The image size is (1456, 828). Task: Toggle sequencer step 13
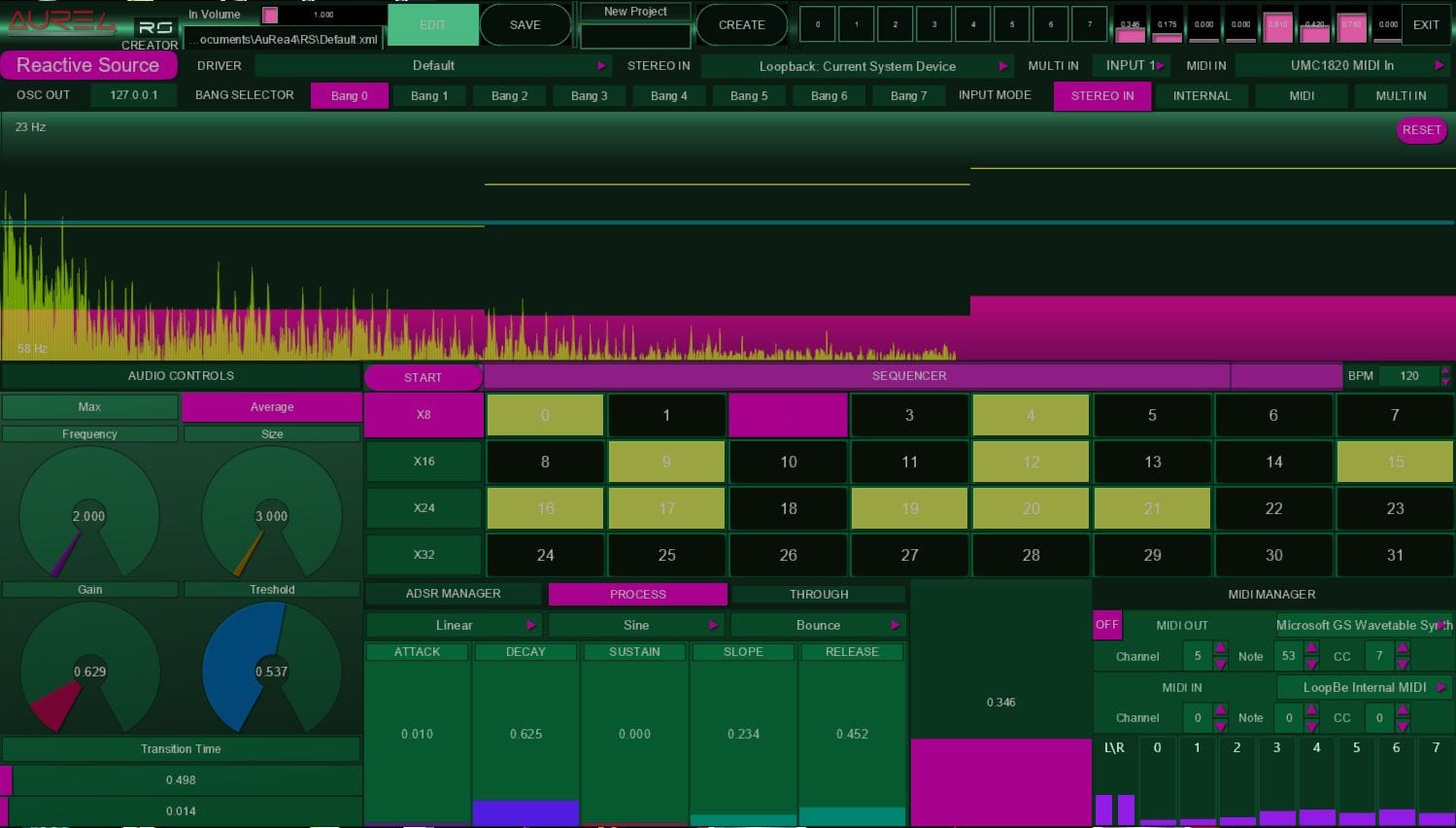[1152, 462]
